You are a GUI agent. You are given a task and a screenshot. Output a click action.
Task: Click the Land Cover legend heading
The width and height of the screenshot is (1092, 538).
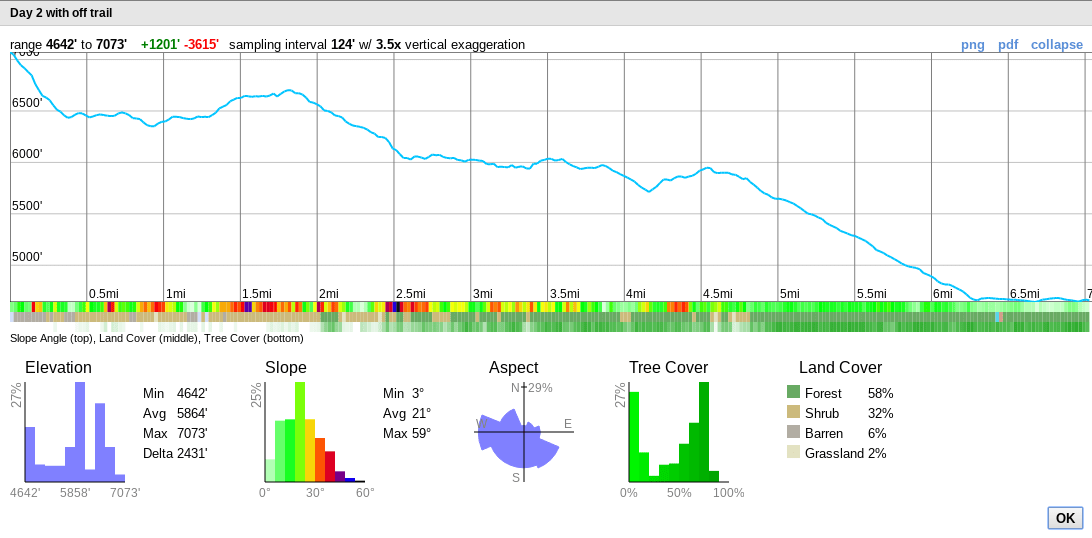coord(840,368)
